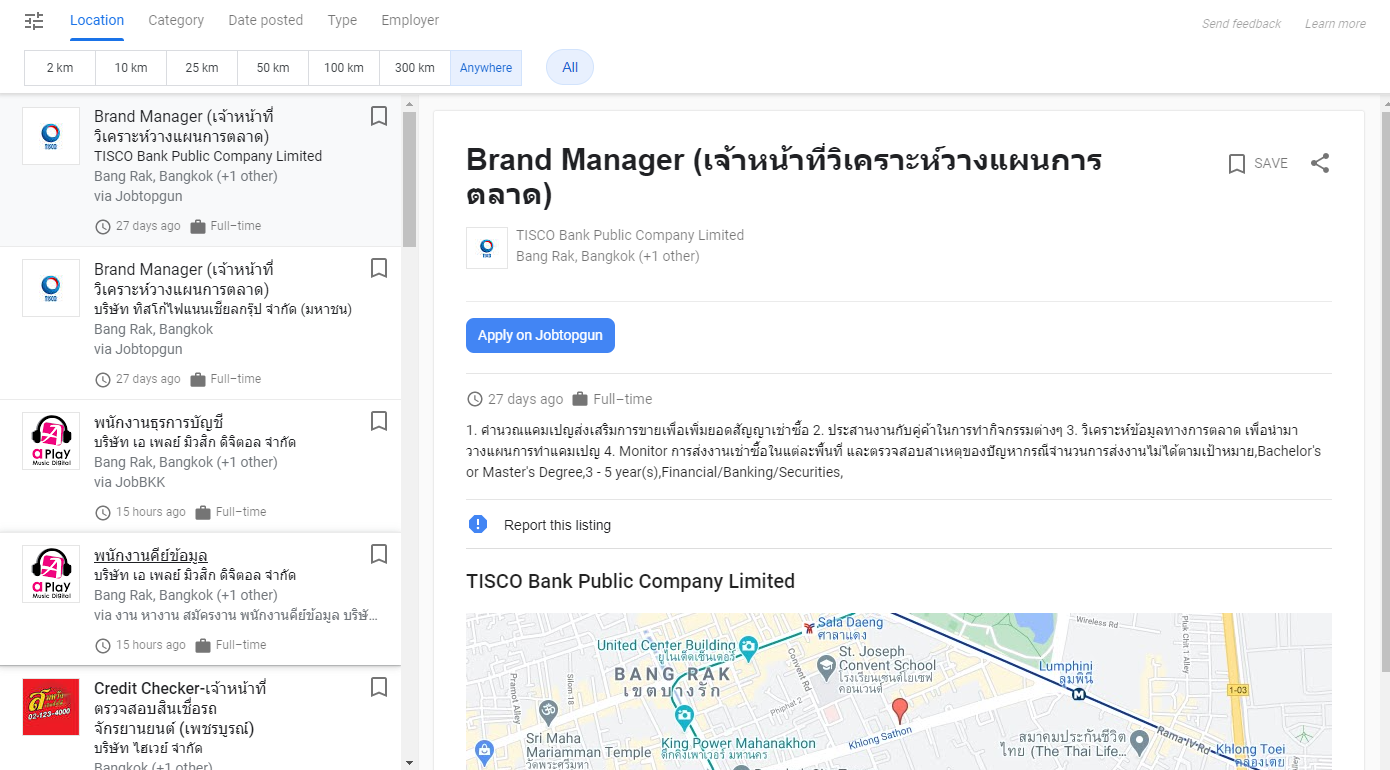Select the Location filter tab
Viewport: 1390px width, 770px height.
coord(97,20)
